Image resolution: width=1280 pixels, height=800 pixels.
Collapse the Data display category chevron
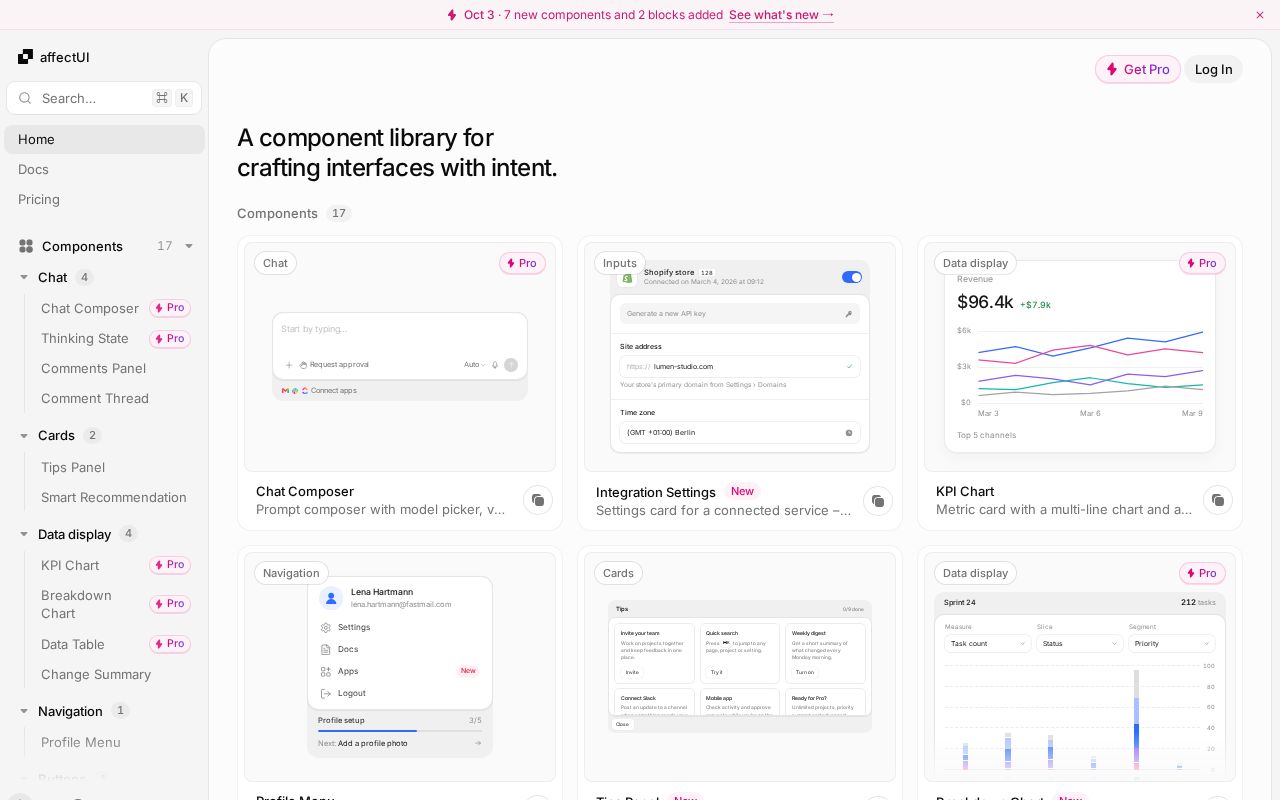point(24,534)
